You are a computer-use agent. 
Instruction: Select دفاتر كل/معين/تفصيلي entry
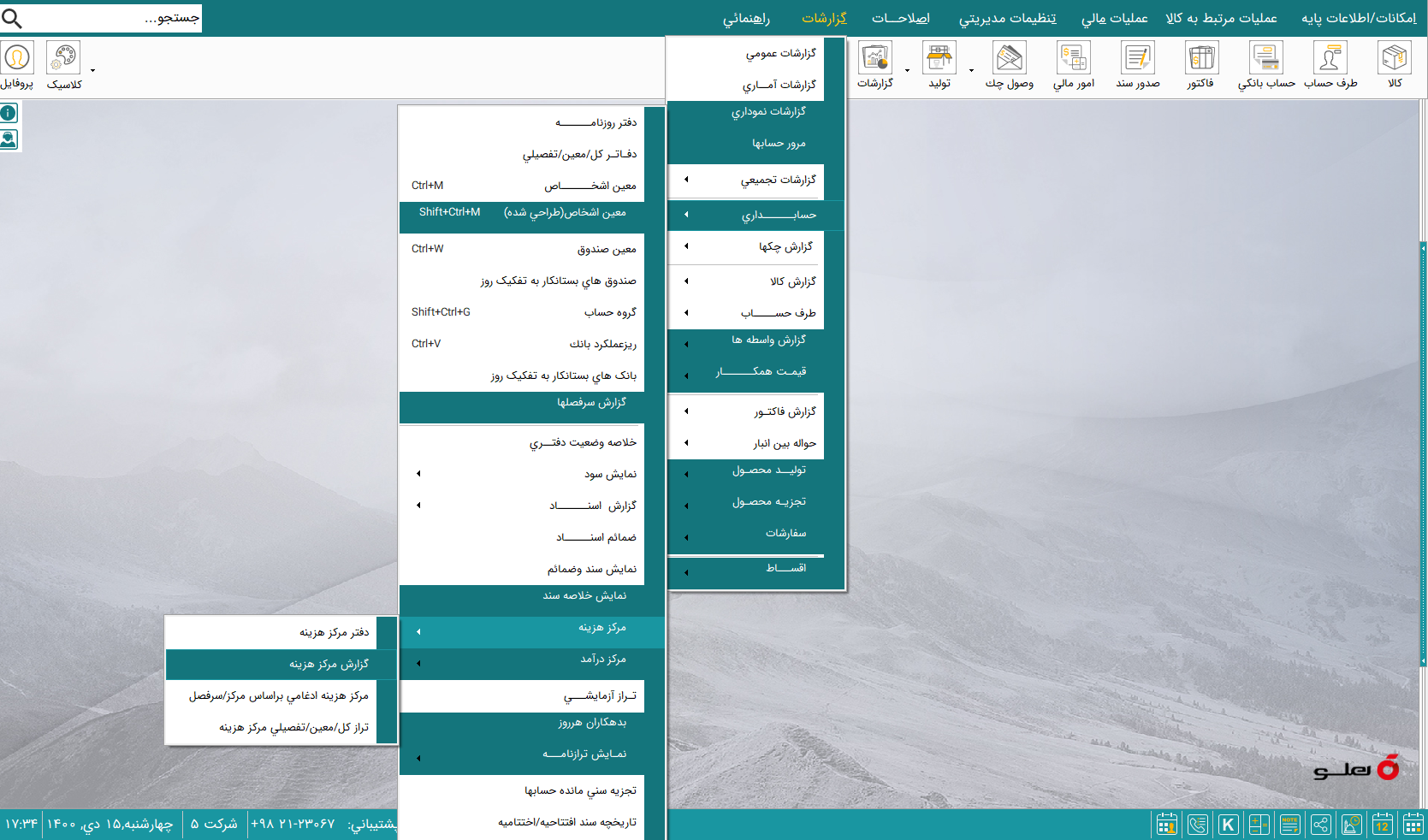[x=522, y=154]
